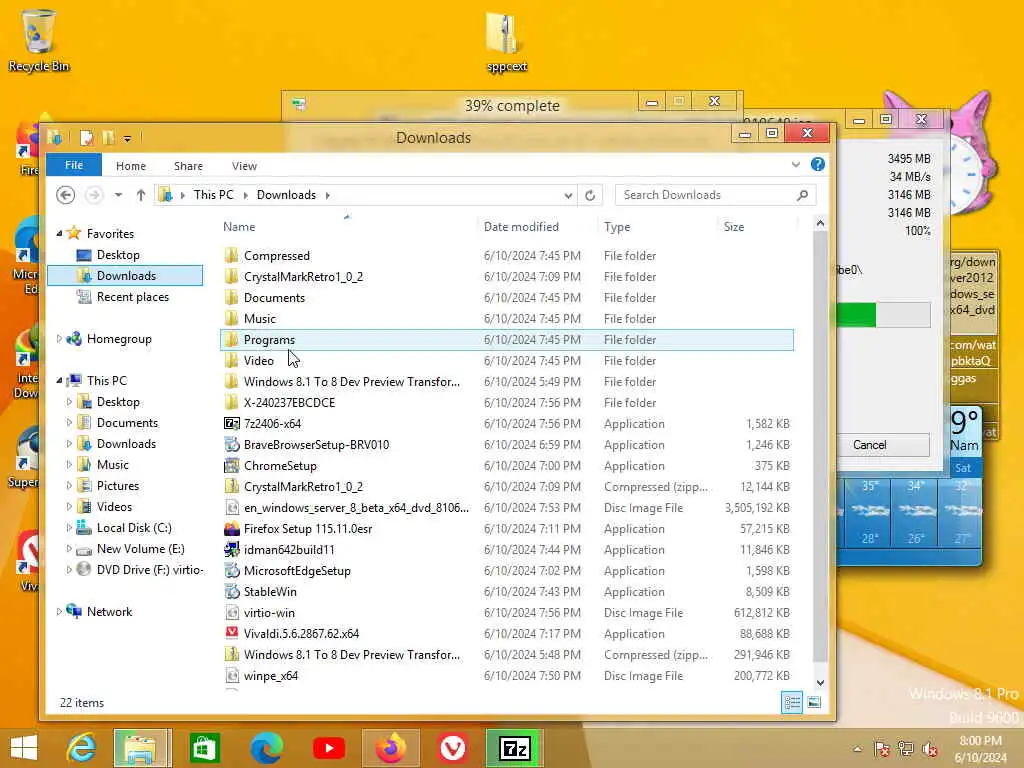Select the Compressed folder row
The height and width of the screenshot is (768, 1024).
coord(507,255)
